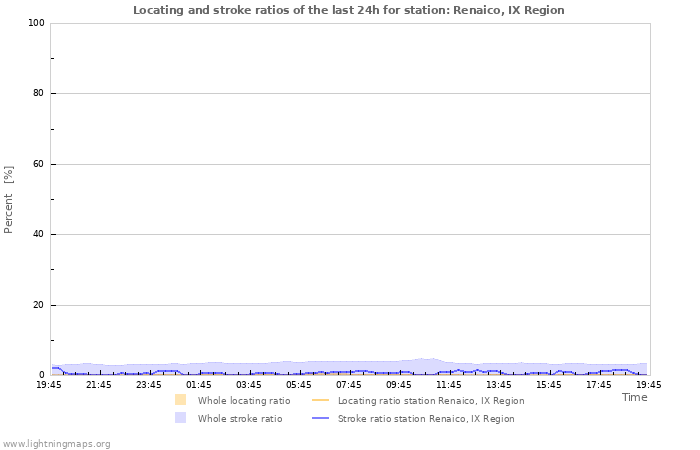
Task: Click the 23:45 time tick label
Action: point(149,385)
